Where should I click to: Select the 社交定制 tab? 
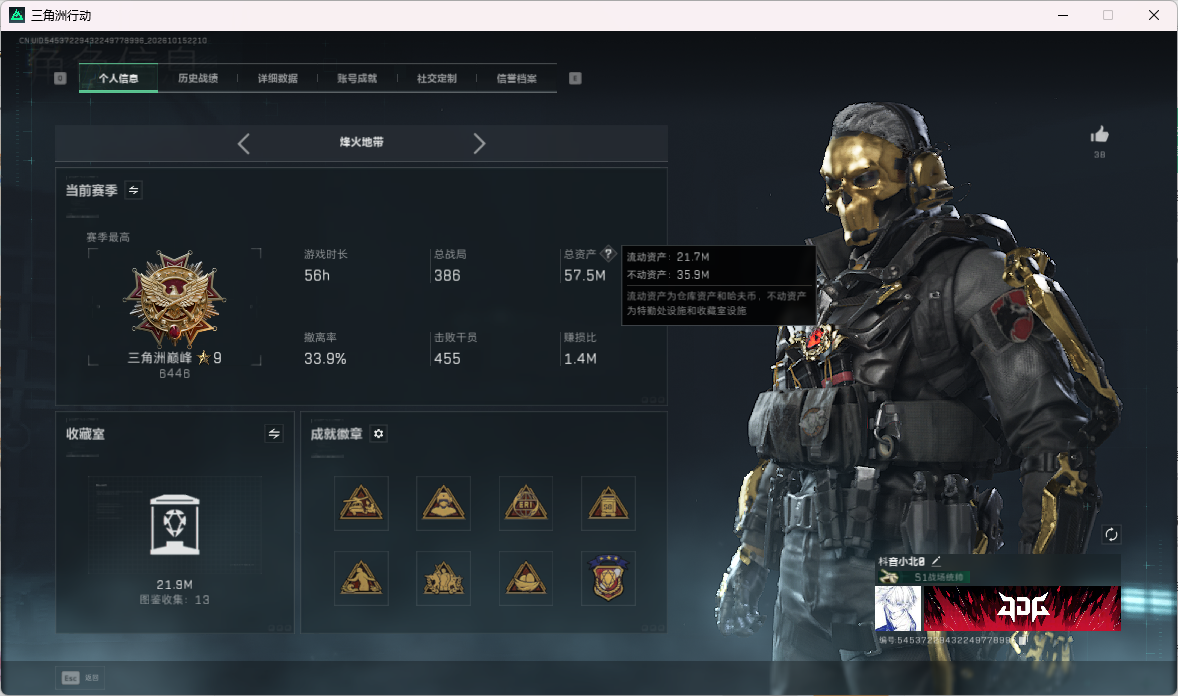click(436, 78)
